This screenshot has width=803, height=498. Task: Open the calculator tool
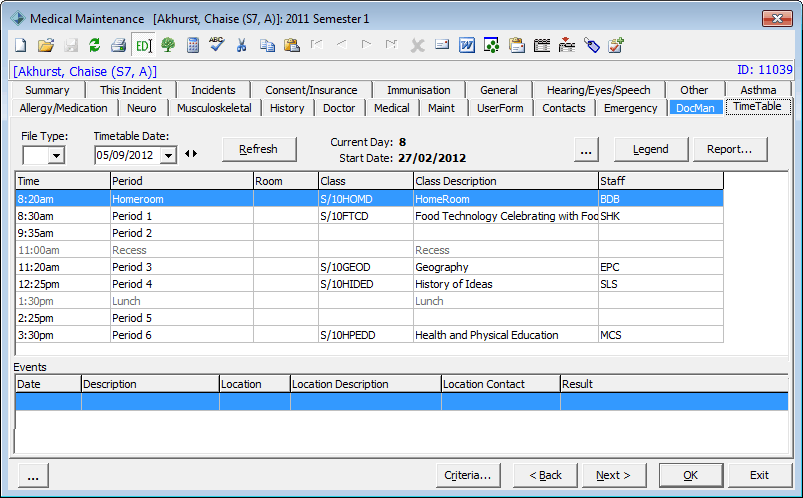click(193, 45)
